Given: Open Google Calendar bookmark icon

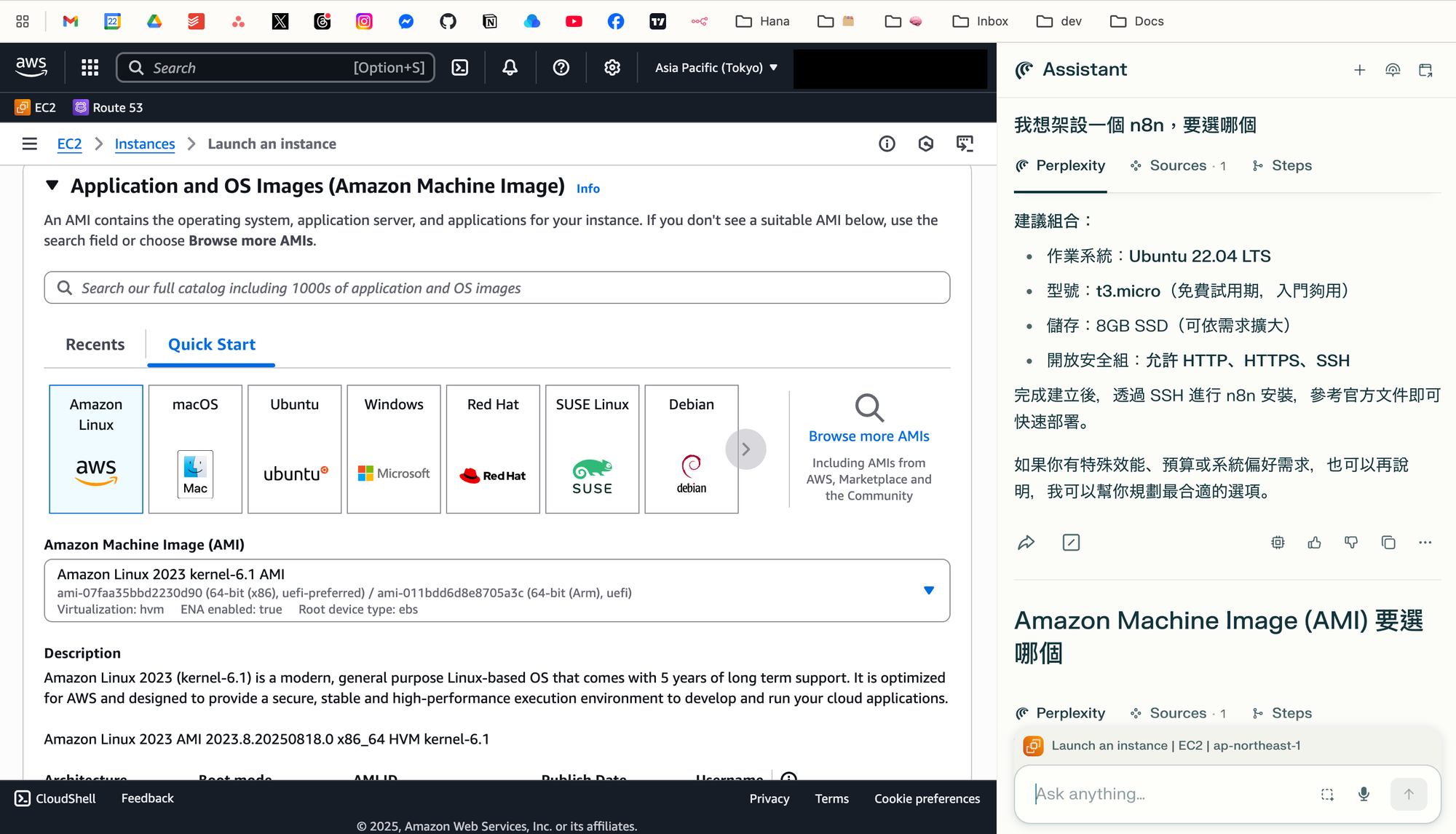Looking at the screenshot, I should click(x=112, y=21).
